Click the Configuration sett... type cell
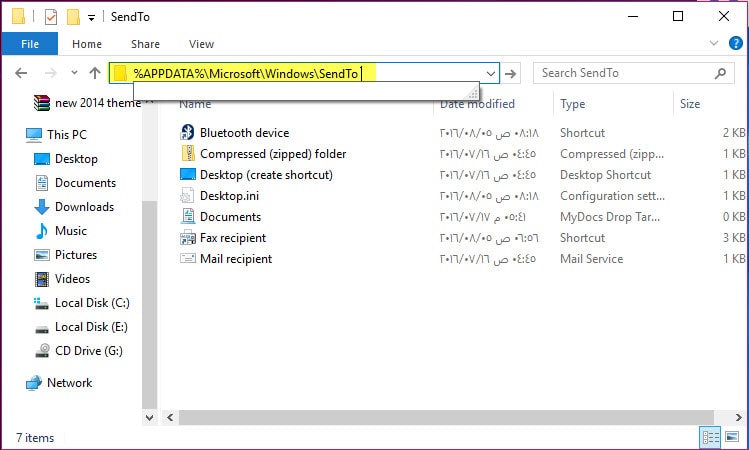 [x=612, y=196]
